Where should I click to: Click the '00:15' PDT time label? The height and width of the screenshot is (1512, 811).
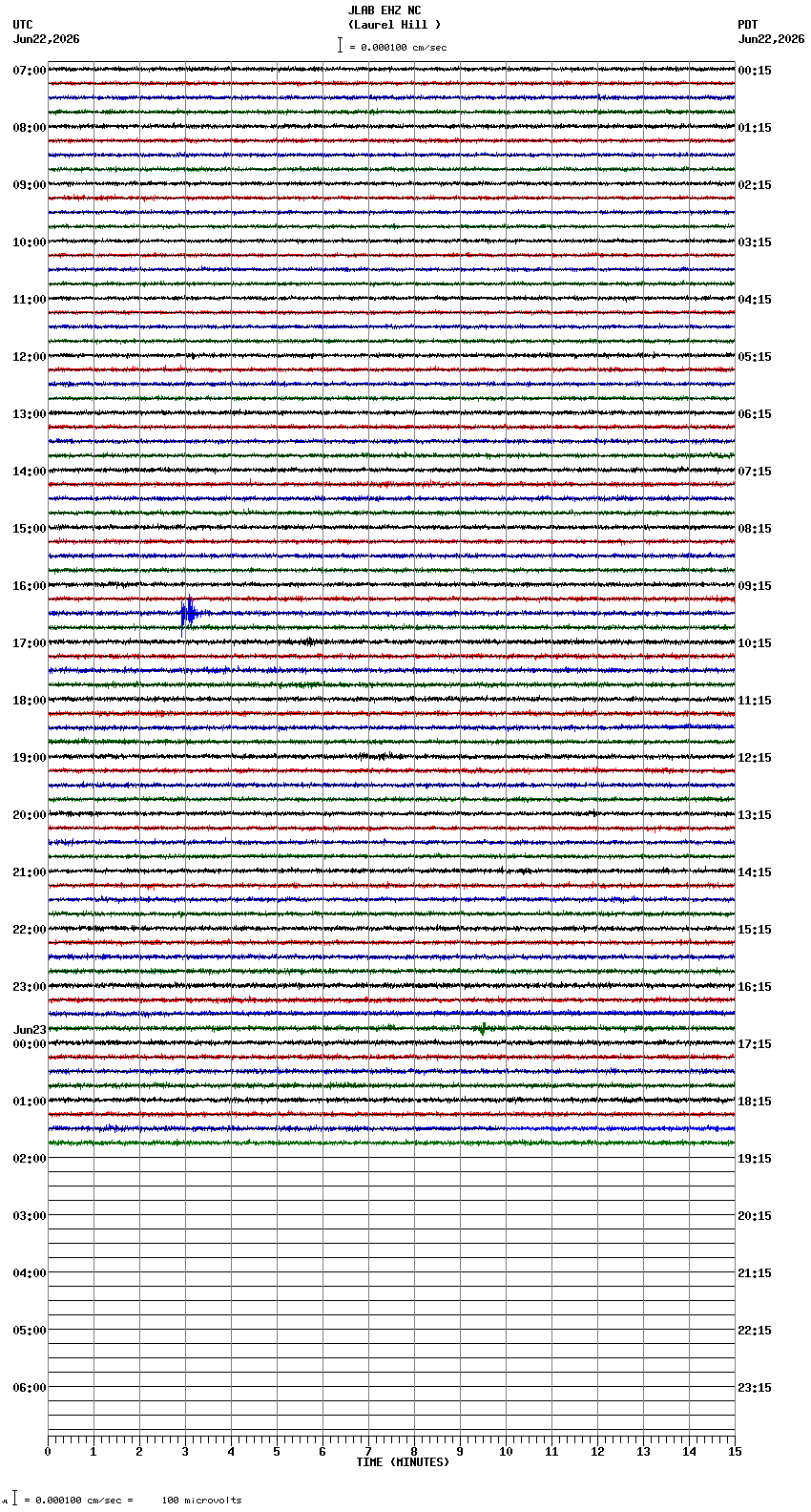click(x=755, y=71)
